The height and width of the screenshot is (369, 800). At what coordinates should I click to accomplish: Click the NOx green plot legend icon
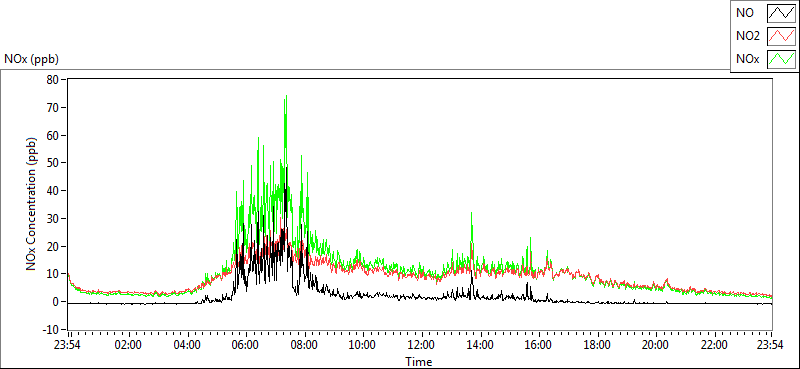pos(782,59)
